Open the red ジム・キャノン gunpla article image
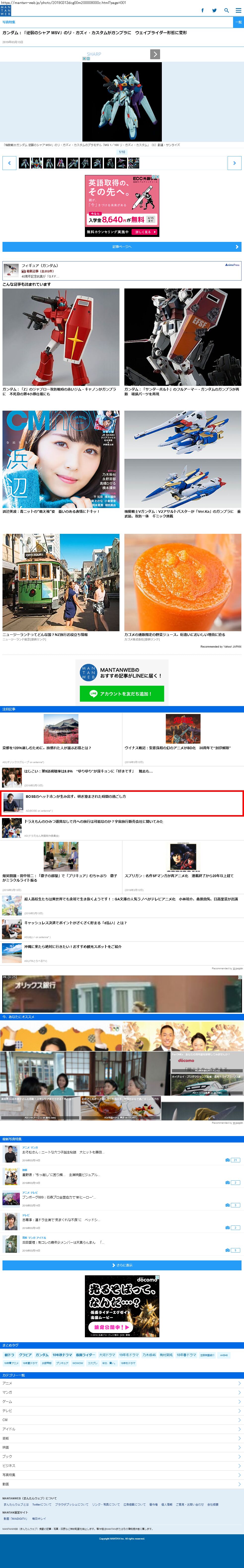This screenshot has height=1568, width=244. 61,337
